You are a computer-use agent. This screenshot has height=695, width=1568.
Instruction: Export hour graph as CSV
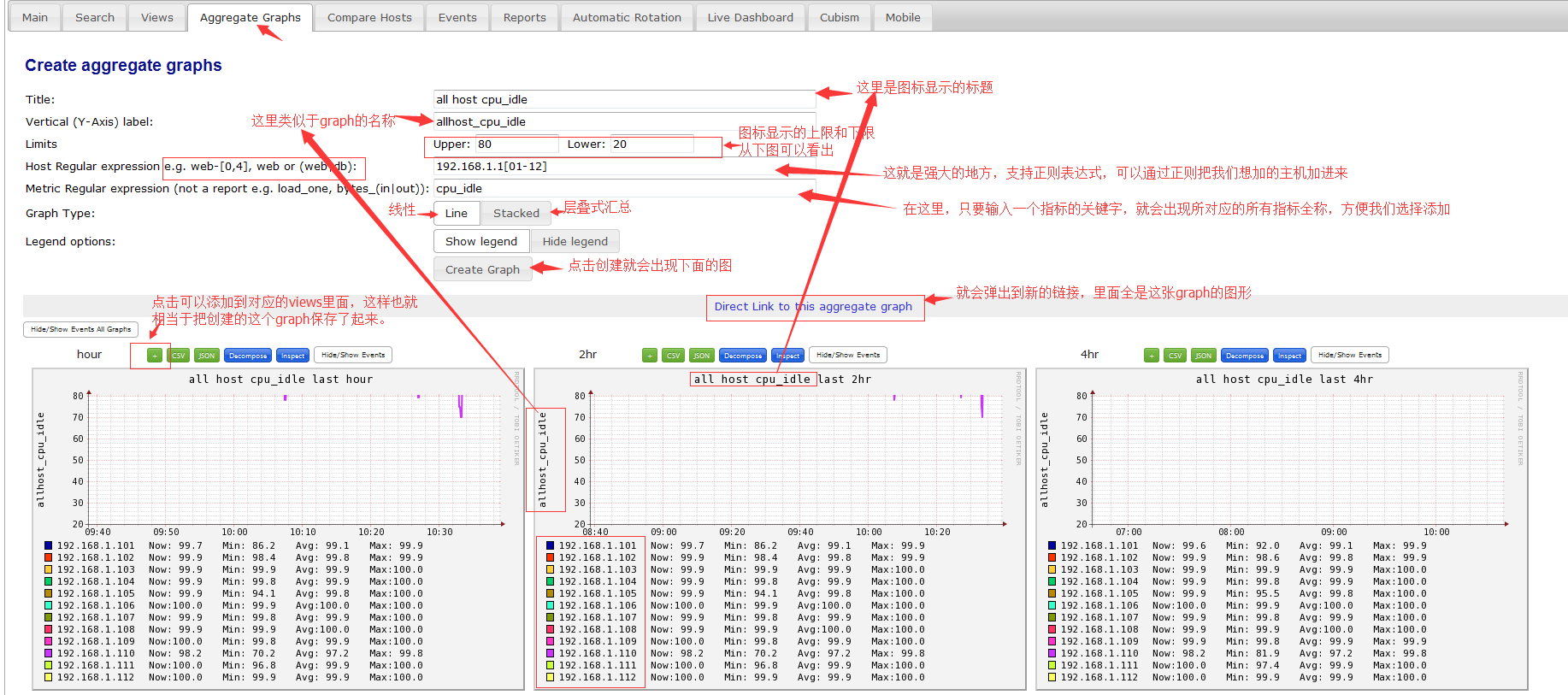178,356
